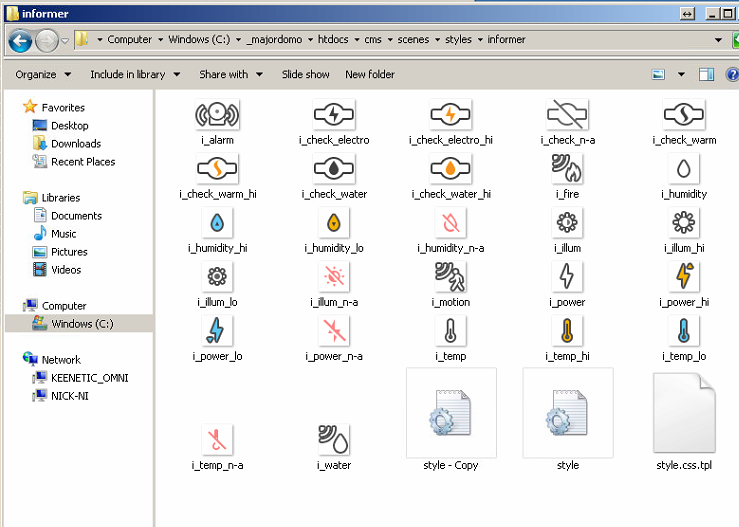Expand the Include in library menu

click(x=134, y=74)
